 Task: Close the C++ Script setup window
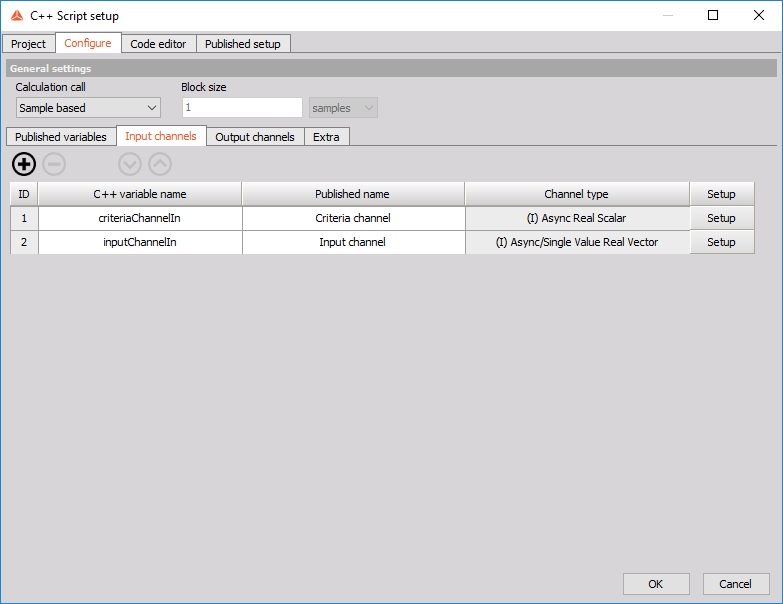tap(759, 15)
